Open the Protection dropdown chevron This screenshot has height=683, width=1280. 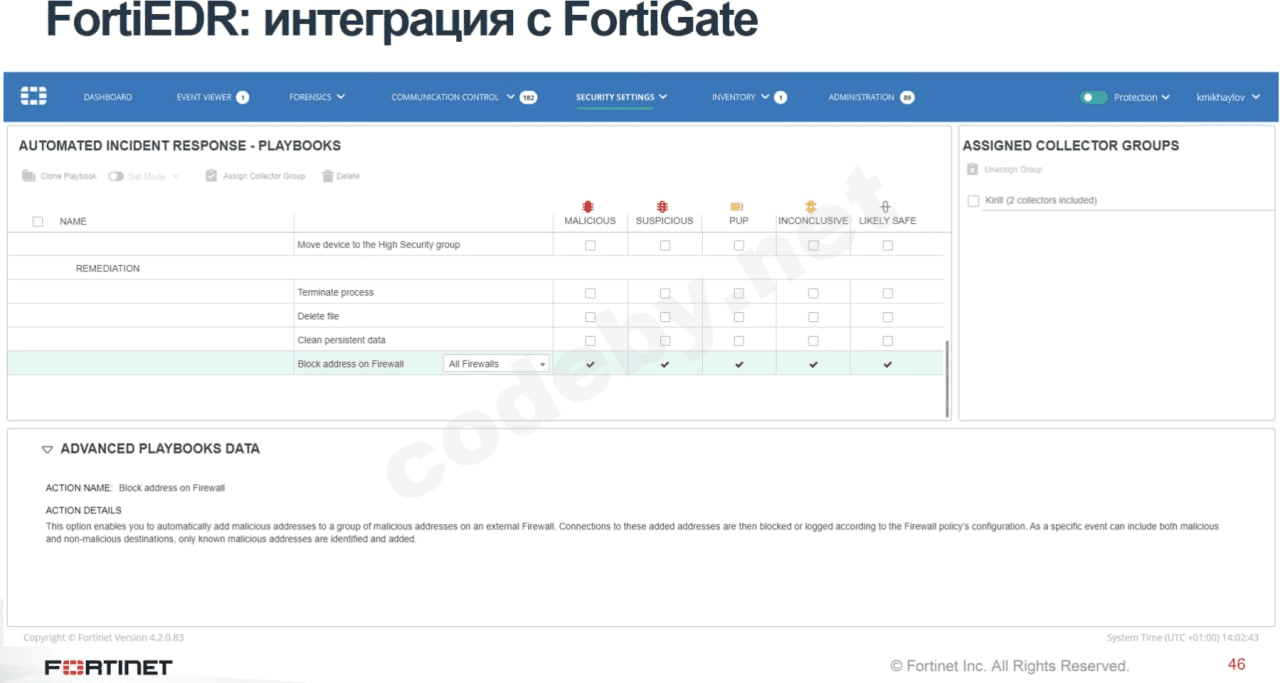click(x=1166, y=97)
